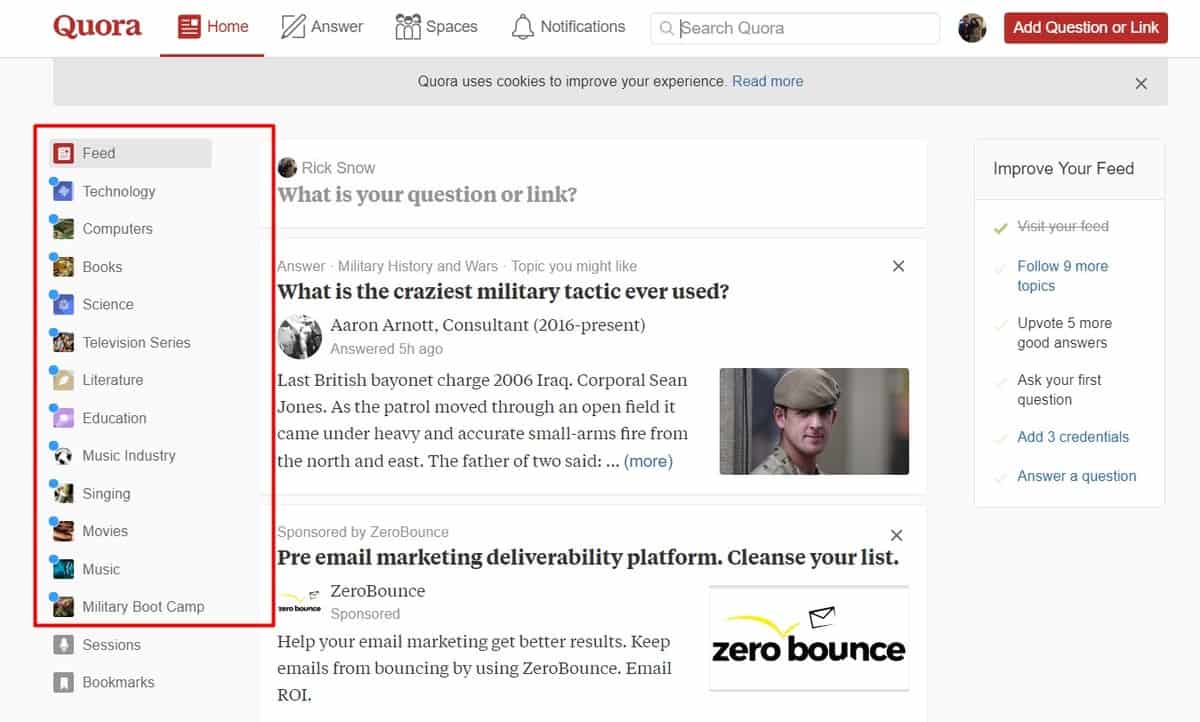Open the soldier photo thumbnail

pyautogui.click(x=814, y=421)
